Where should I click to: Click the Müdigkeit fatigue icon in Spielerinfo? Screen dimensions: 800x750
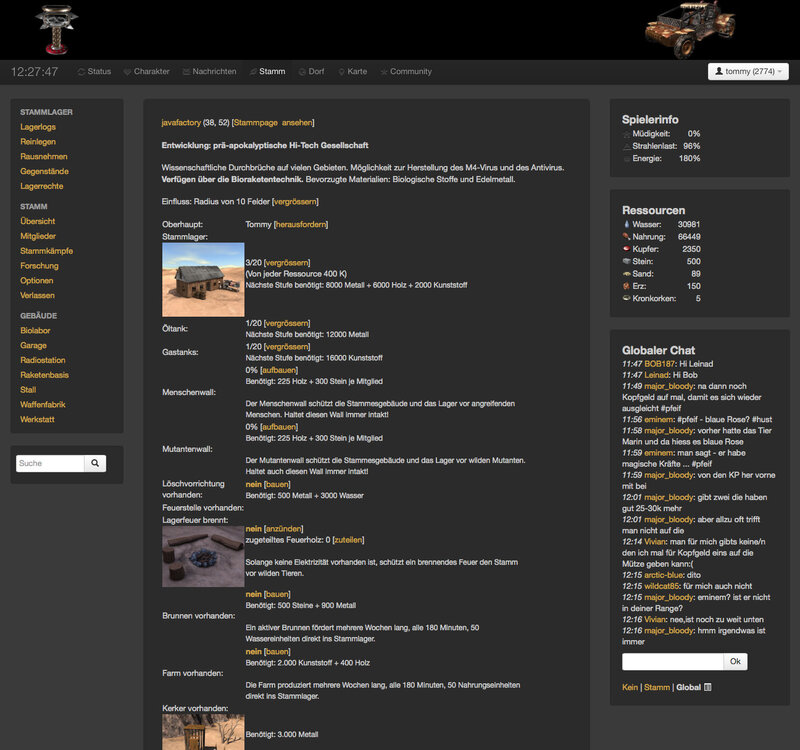pyautogui.click(x=626, y=134)
